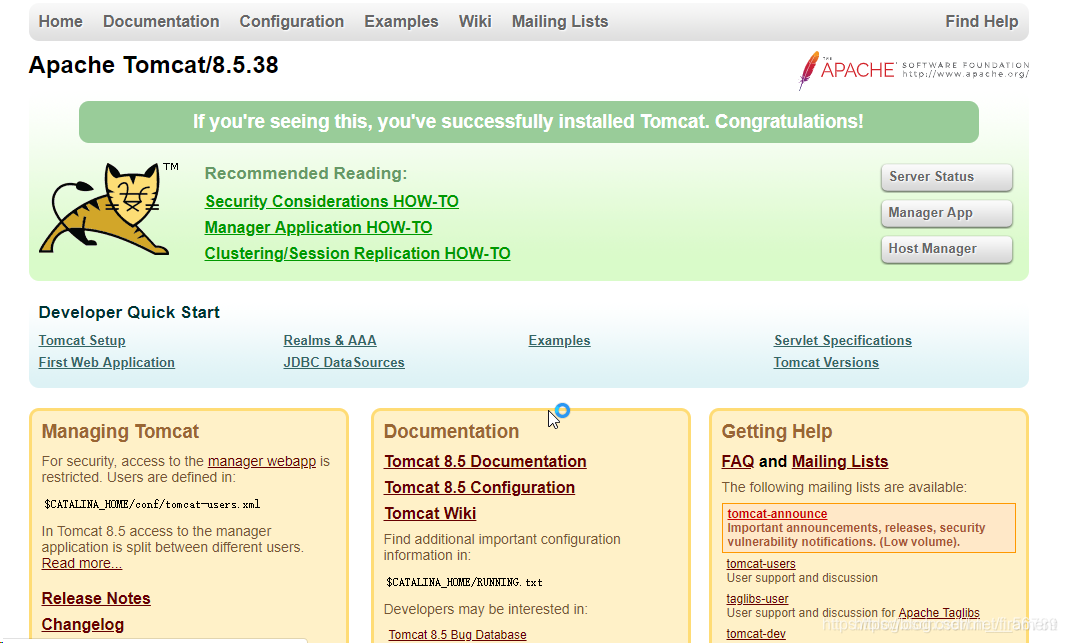This screenshot has width=1067, height=643.
Task: Click Mailing Lists link under Getting Help
Action: (840, 461)
